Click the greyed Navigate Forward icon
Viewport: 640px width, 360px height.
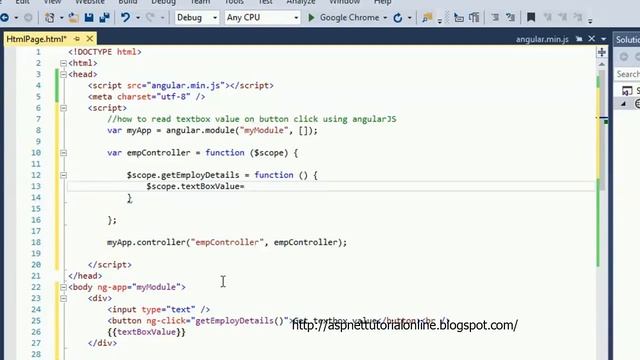(x=28, y=18)
